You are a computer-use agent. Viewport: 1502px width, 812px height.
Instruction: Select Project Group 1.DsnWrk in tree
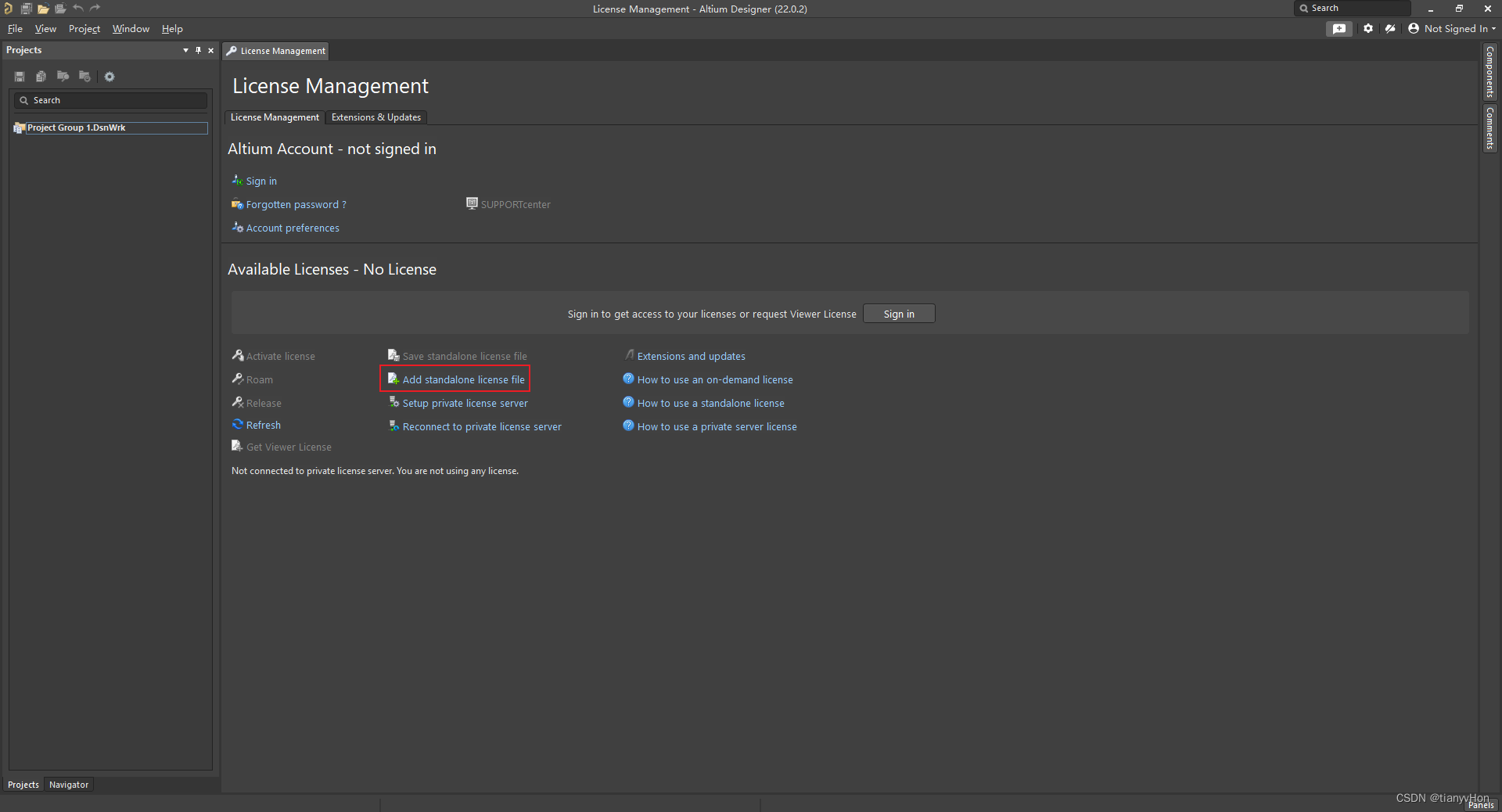(77, 128)
